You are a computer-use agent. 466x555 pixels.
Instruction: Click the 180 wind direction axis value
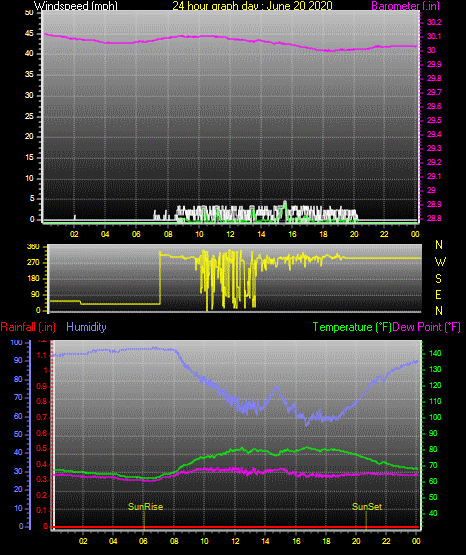click(33, 279)
